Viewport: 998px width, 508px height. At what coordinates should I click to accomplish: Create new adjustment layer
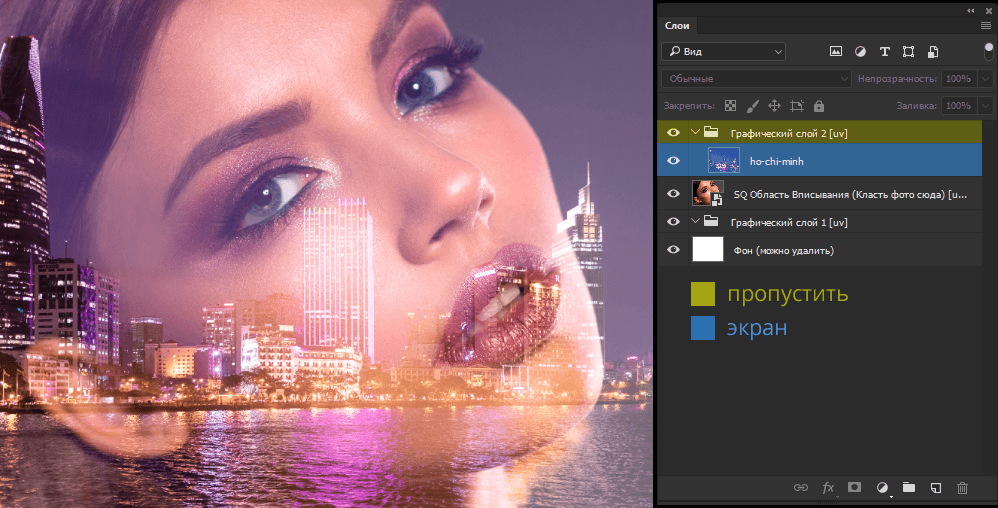[882, 487]
